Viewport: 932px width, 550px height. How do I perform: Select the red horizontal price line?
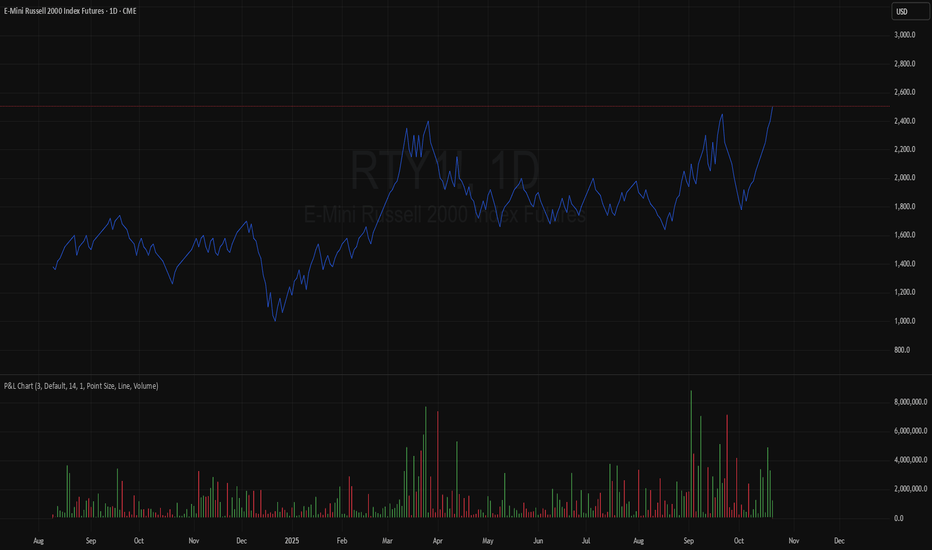click(x=400, y=106)
